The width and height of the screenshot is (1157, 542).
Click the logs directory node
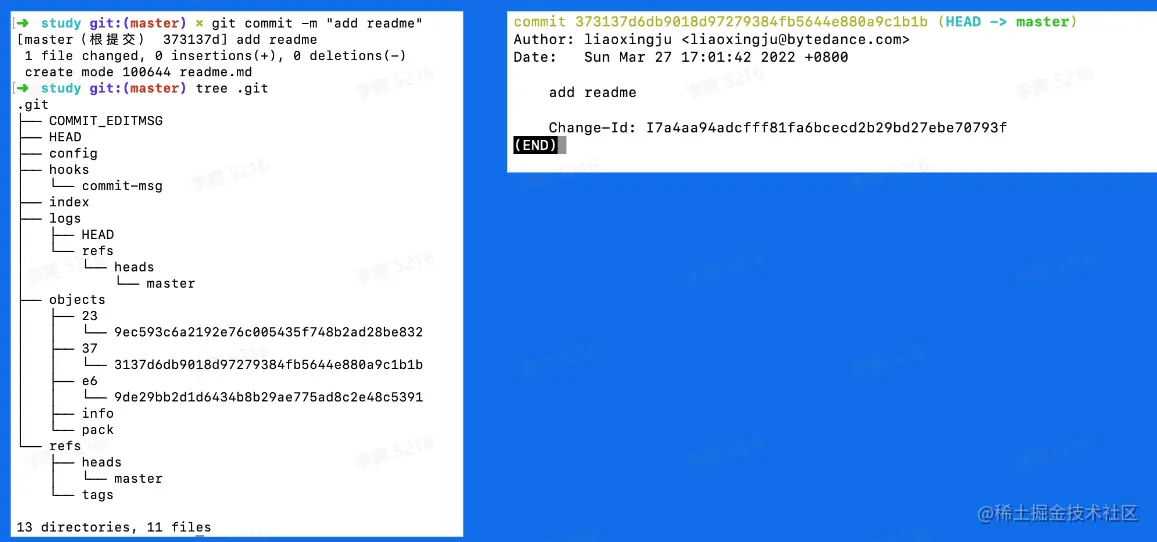point(65,218)
